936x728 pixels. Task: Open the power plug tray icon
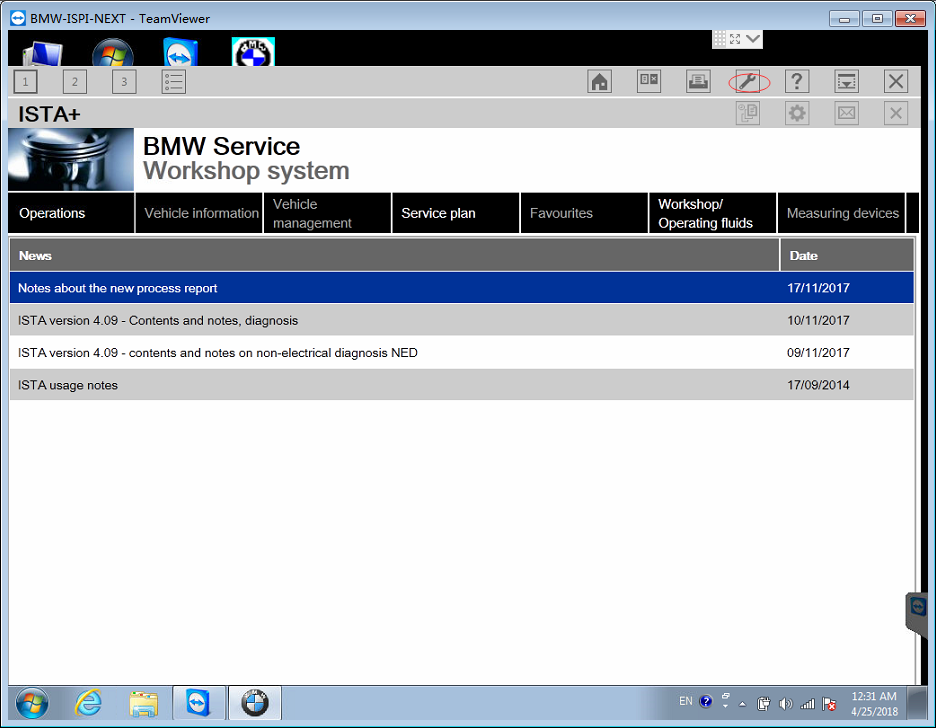(763, 704)
